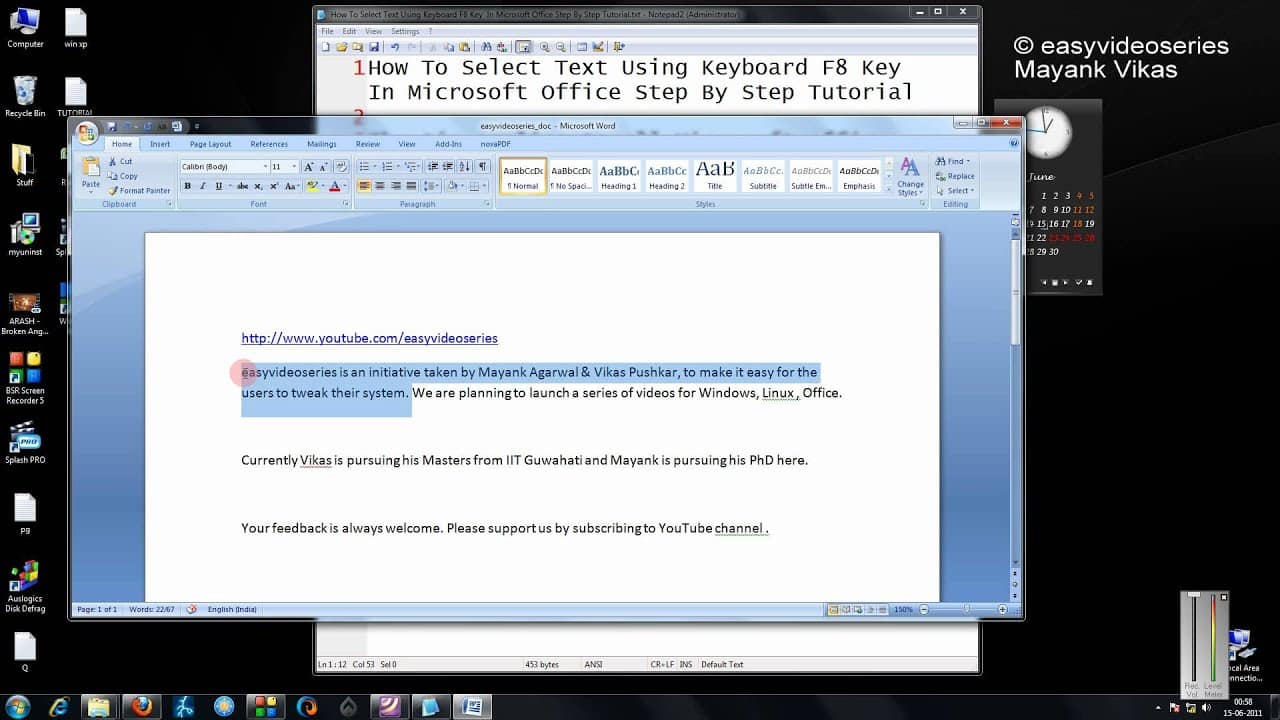Open Recycle Bin desktop icon
The width and height of the screenshot is (1280, 720).
pyautogui.click(x=26, y=97)
